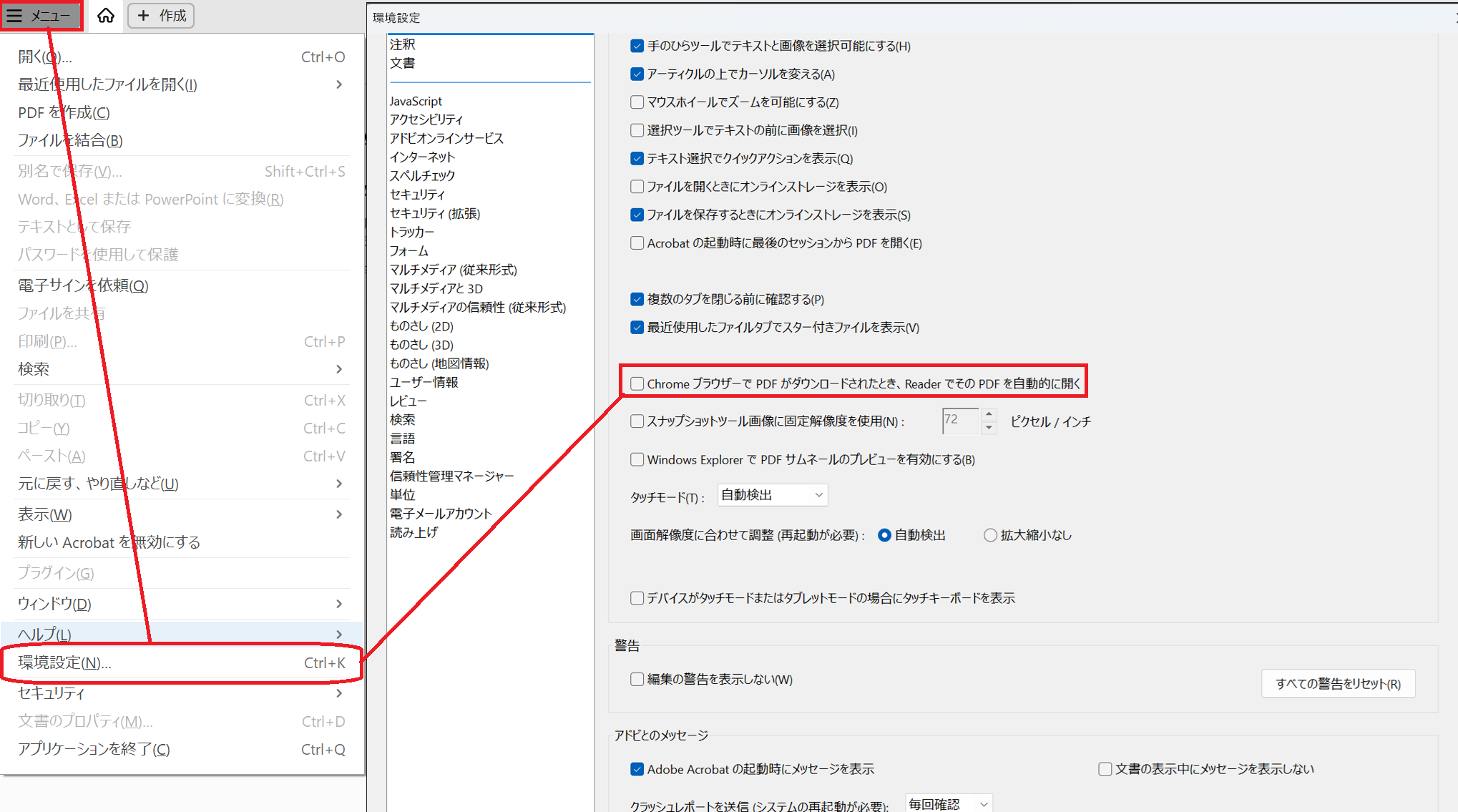Select トラッカー category
This screenshot has width=1458, height=812.
click(x=412, y=232)
